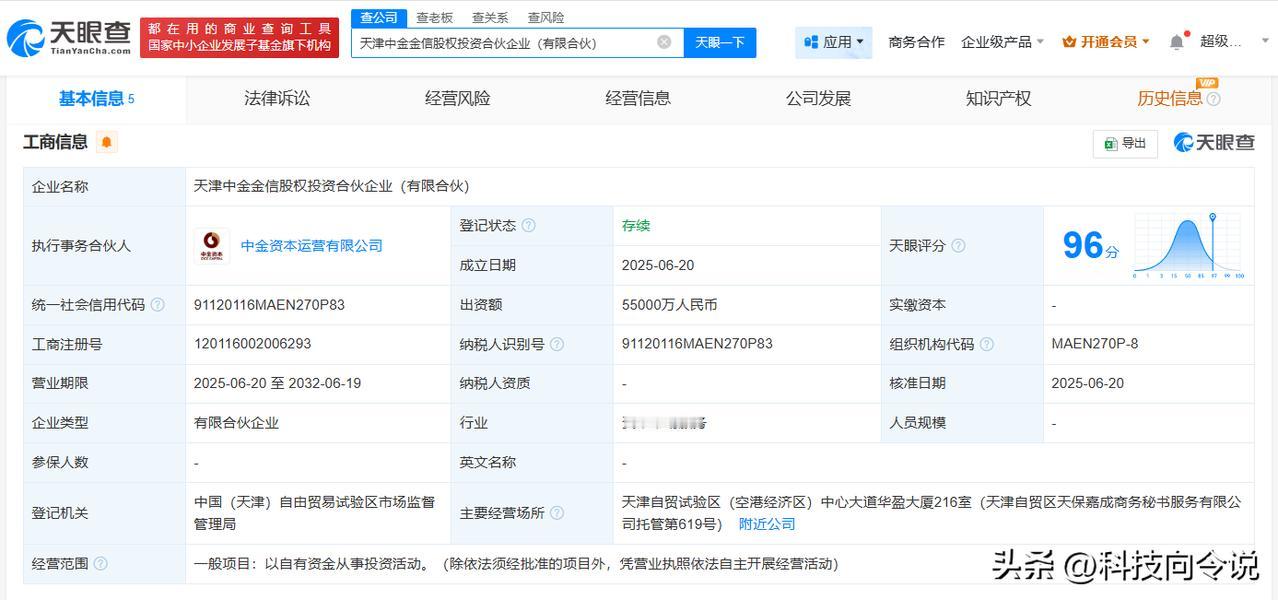
Task: Expand the 开通会员 dropdown
Action: click(x=1106, y=42)
